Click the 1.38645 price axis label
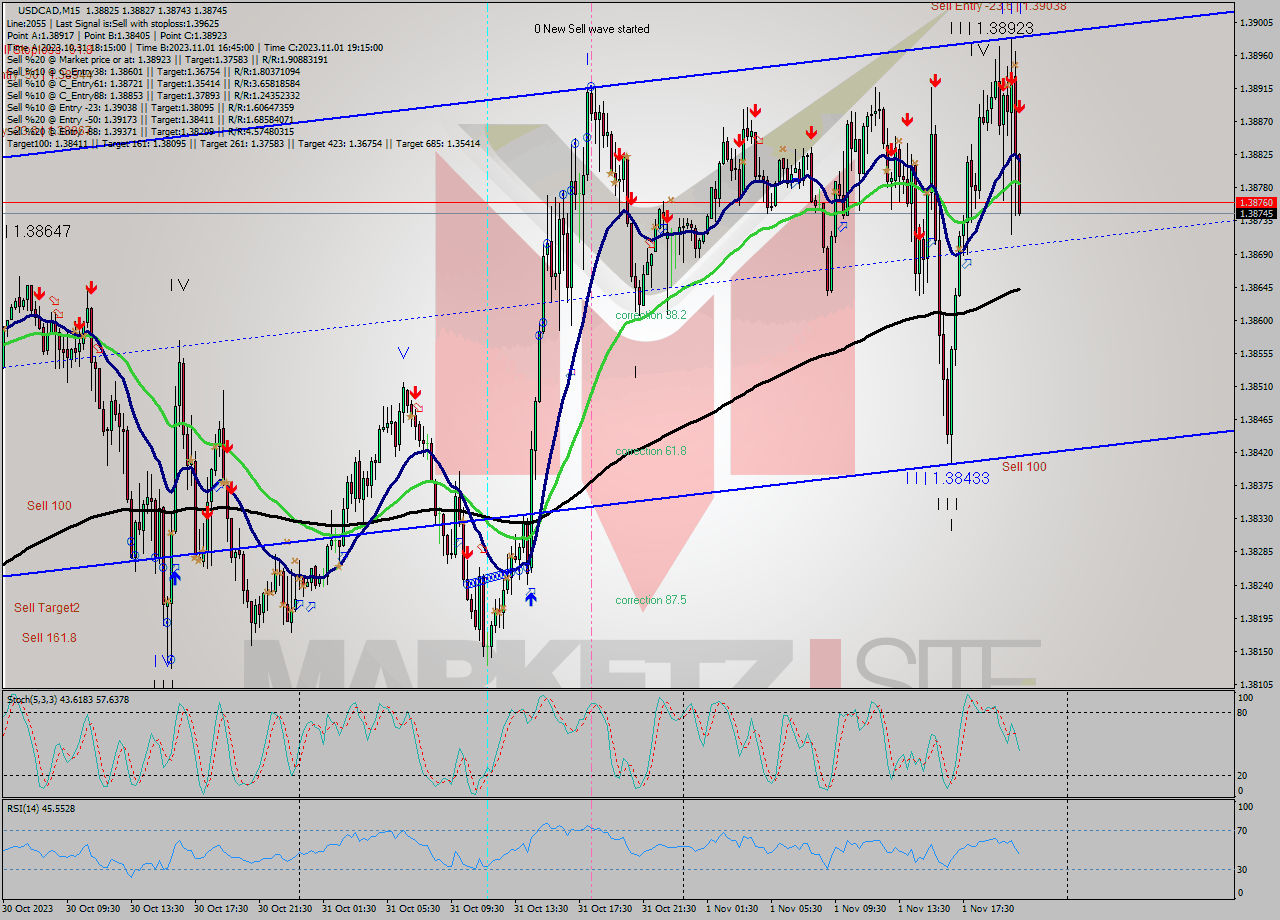Viewport: 1280px width, 920px height. [1256, 288]
